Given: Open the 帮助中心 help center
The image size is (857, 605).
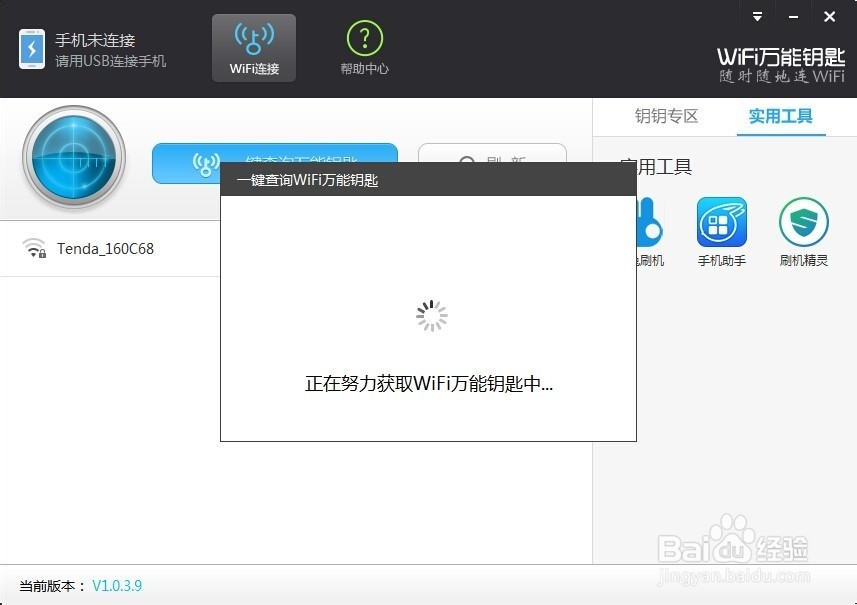Looking at the screenshot, I should click(x=365, y=48).
